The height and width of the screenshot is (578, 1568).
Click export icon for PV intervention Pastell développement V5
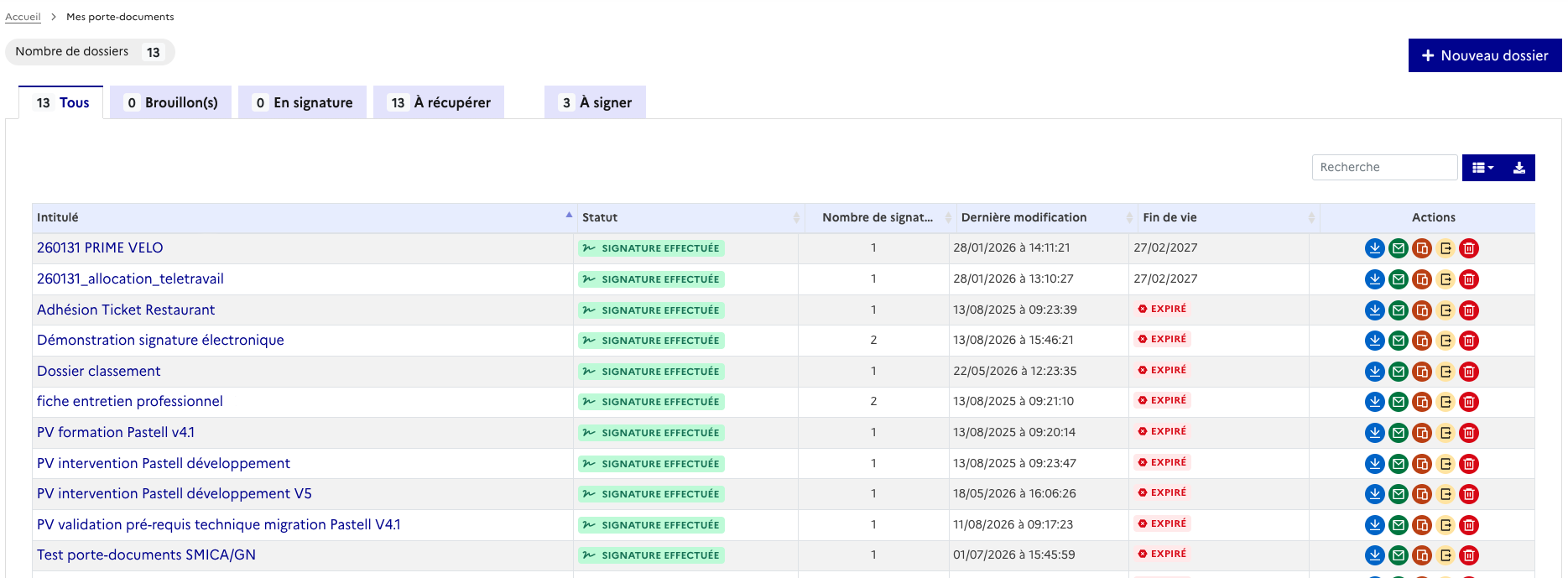point(1445,494)
